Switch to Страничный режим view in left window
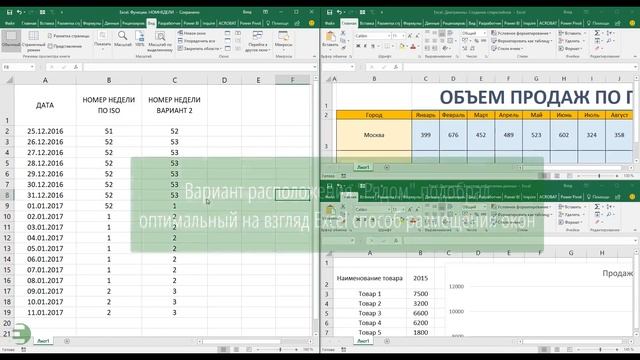This screenshot has height=360, width=640. coord(33,41)
